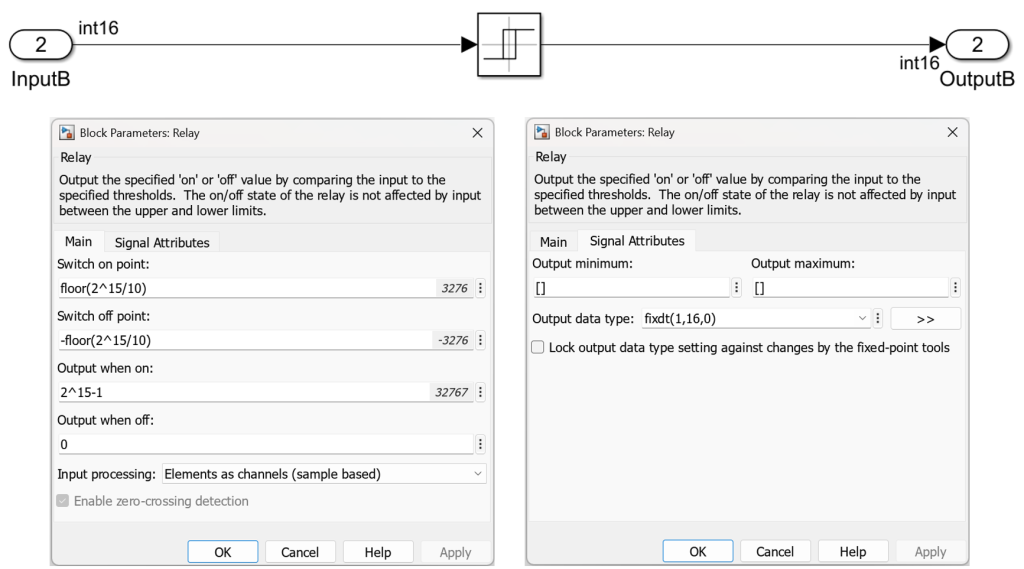Open more options beside Output data type dropdown
Image resolution: width=1024 pixels, height=569 pixels.
(878, 318)
